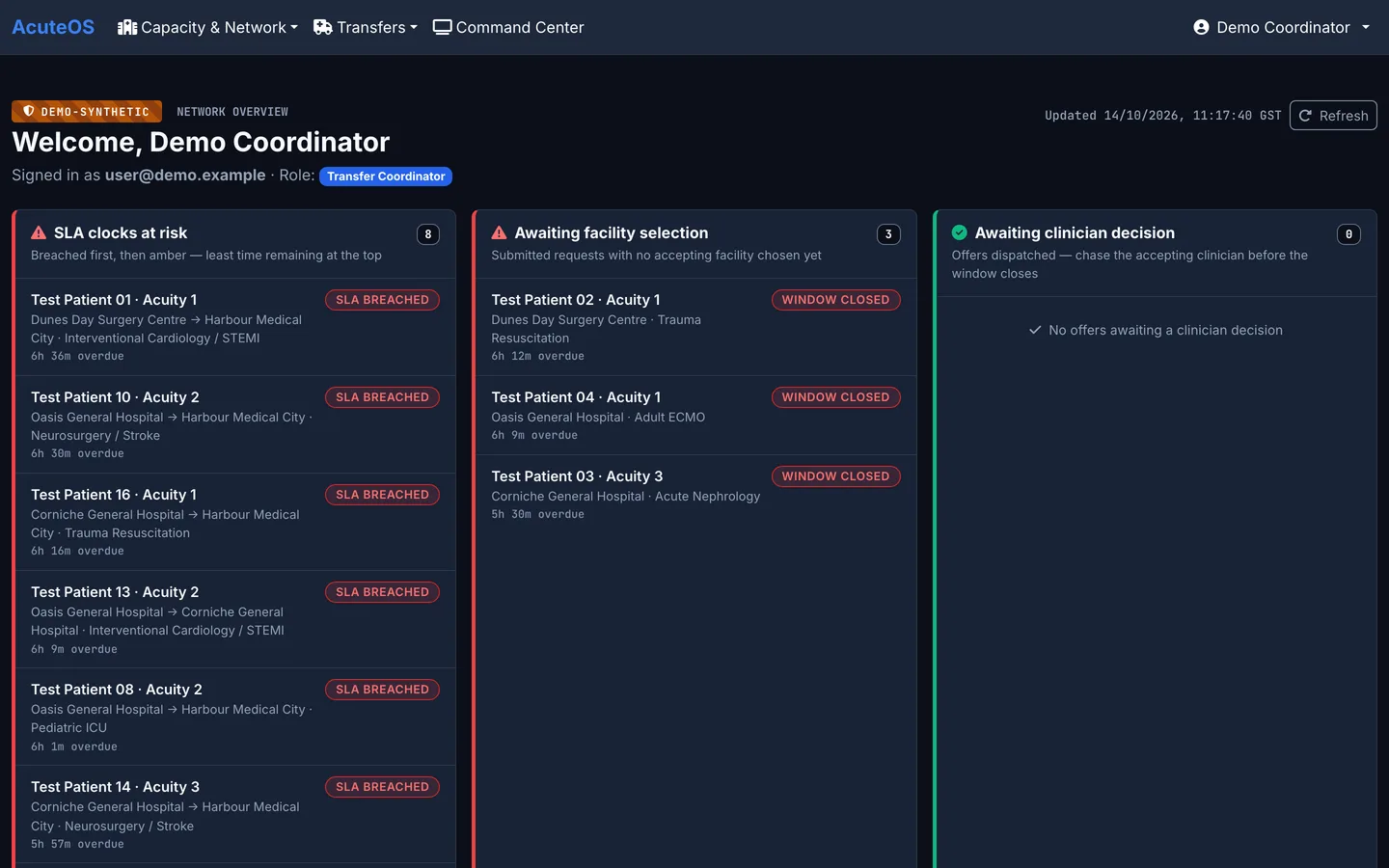Open the Command Center page
The height and width of the screenshot is (868, 1389).
tap(508, 27)
